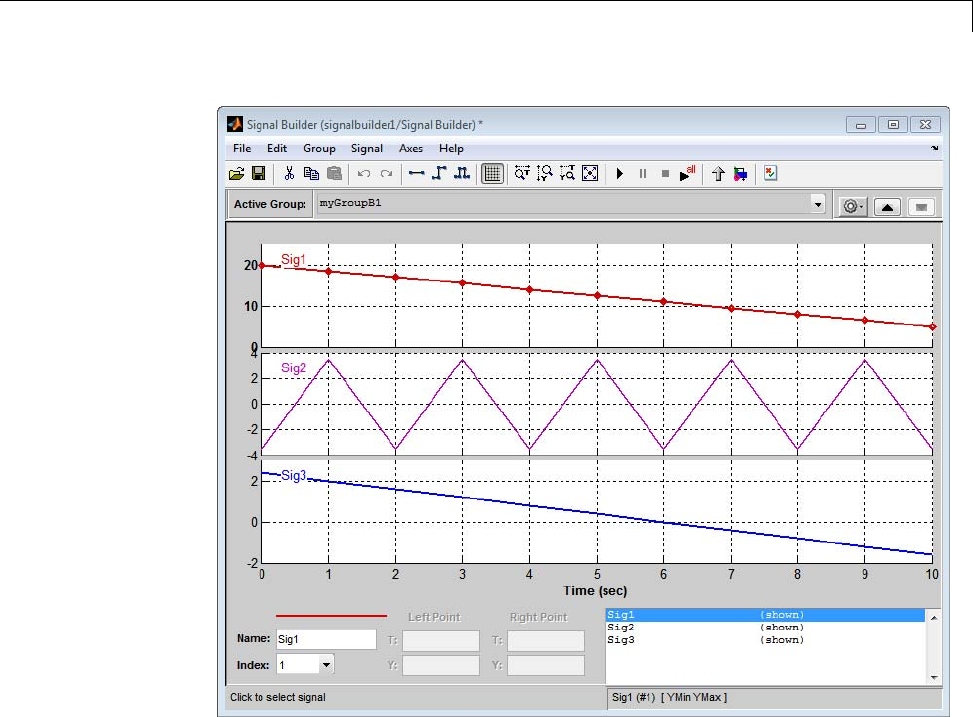Click Sig1 data point at time 5
Viewport: 973px width, 717px height.
click(x=598, y=295)
